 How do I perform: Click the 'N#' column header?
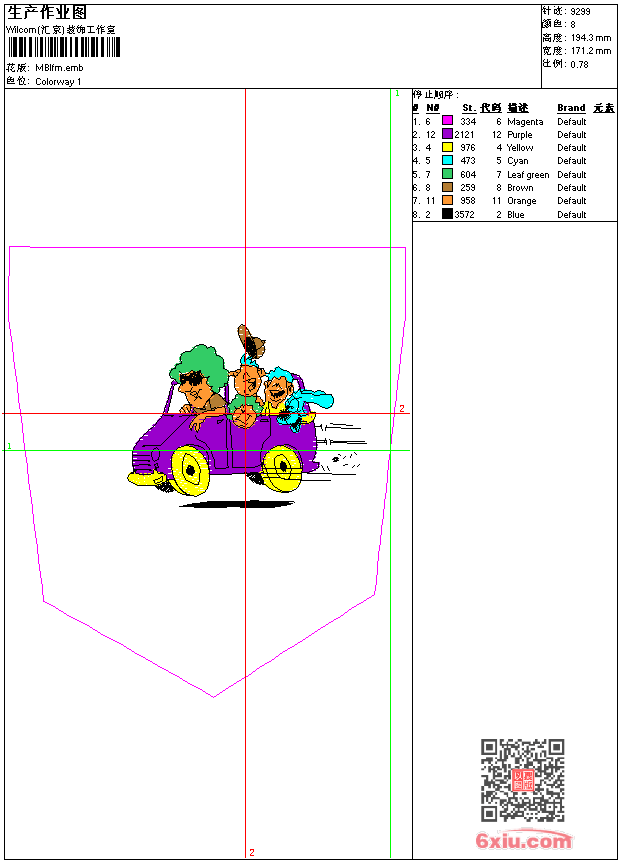tap(432, 108)
